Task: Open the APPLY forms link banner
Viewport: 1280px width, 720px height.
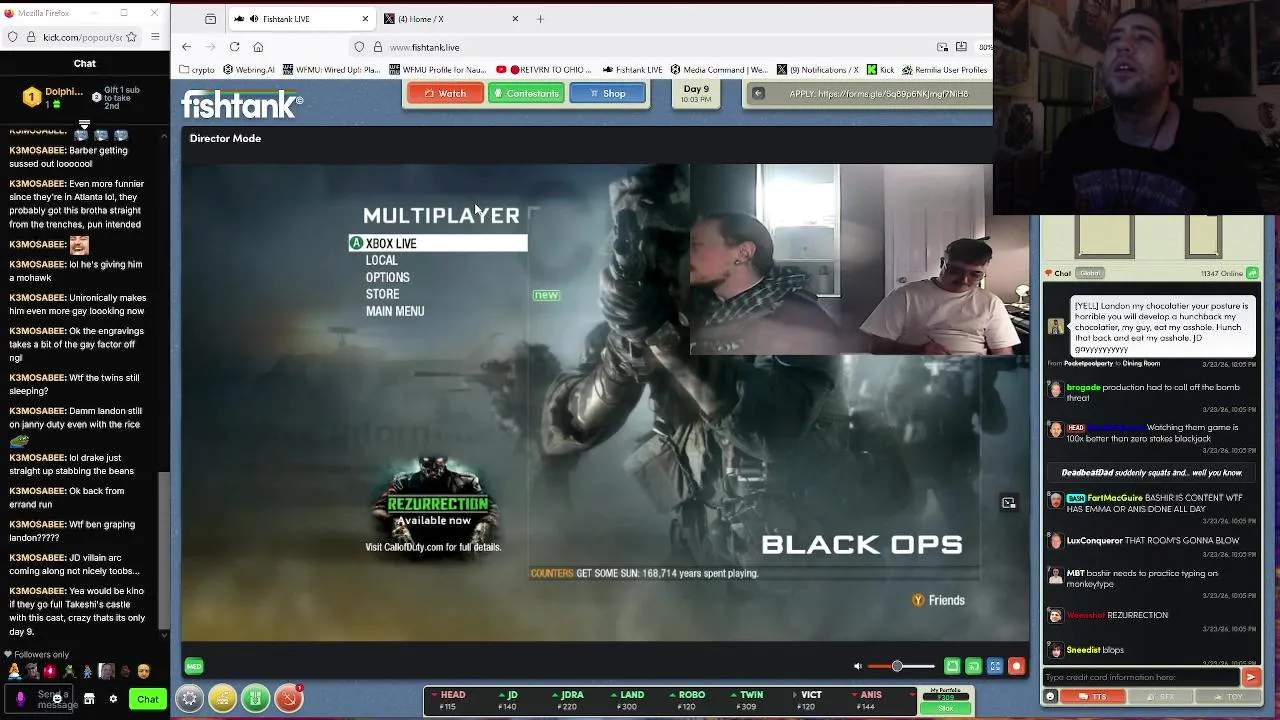Action: click(879, 94)
